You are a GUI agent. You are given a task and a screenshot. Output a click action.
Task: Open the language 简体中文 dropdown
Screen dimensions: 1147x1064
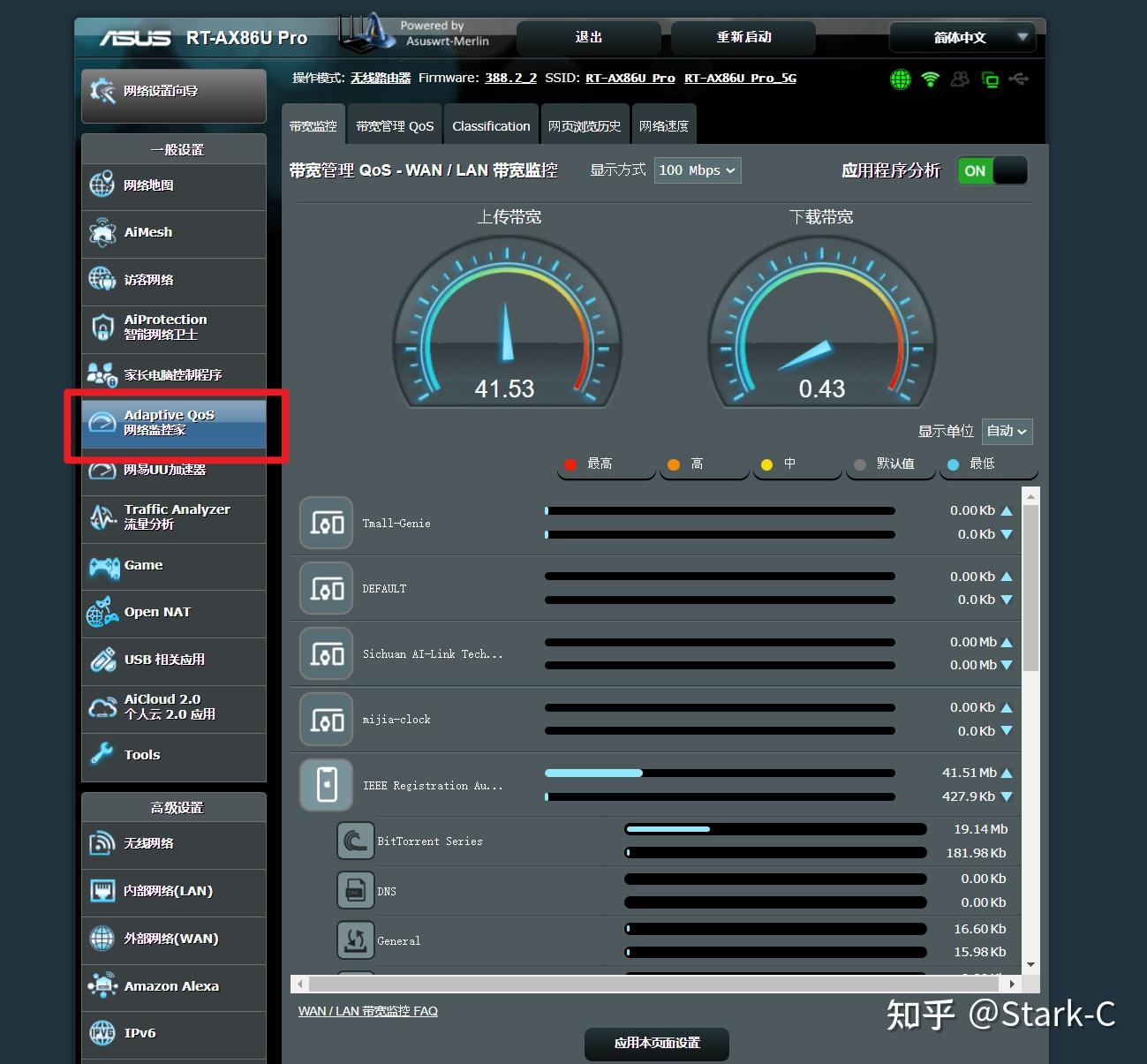(x=962, y=38)
